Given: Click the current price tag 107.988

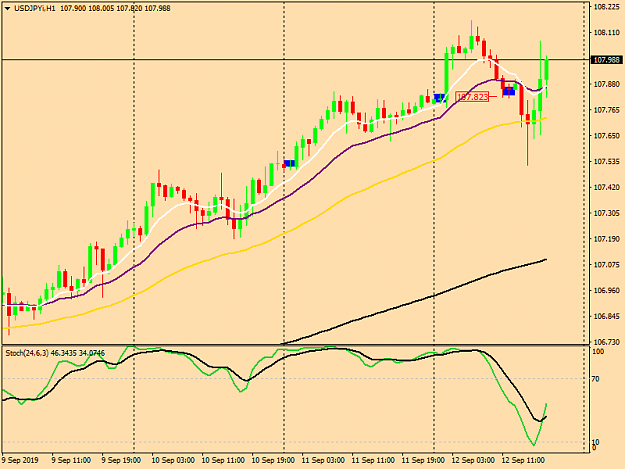Looking at the screenshot, I should coord(607,60).
